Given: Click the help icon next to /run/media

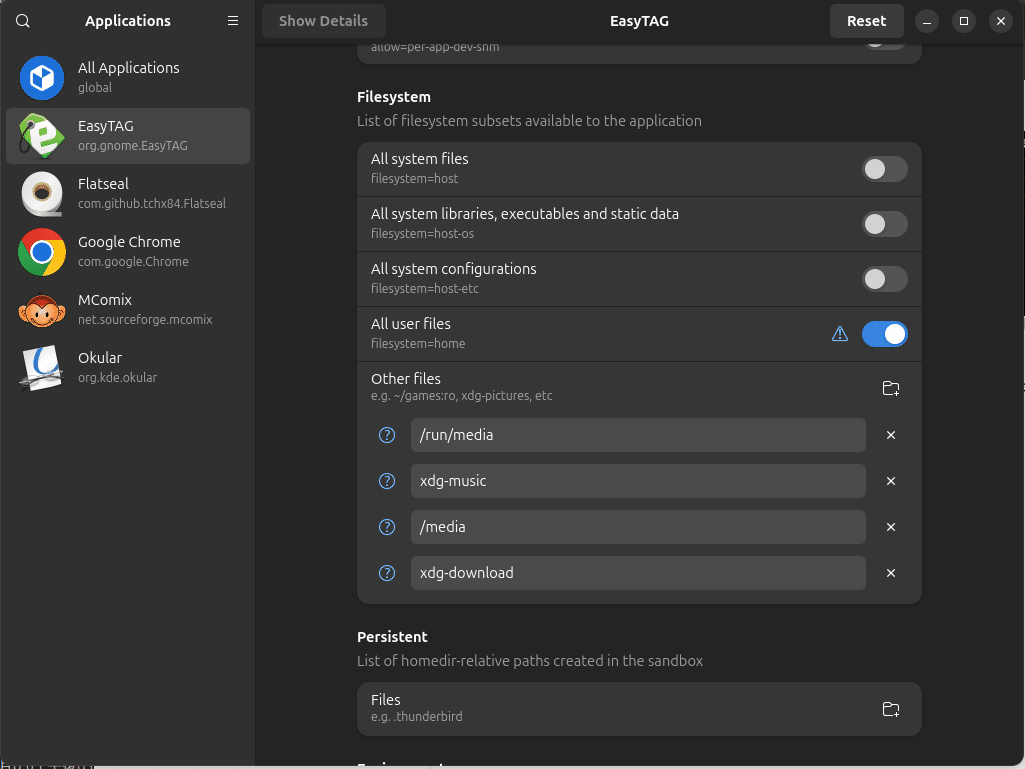Looking at the screenshot, I should pyautogui.click(x=387, y=435).
